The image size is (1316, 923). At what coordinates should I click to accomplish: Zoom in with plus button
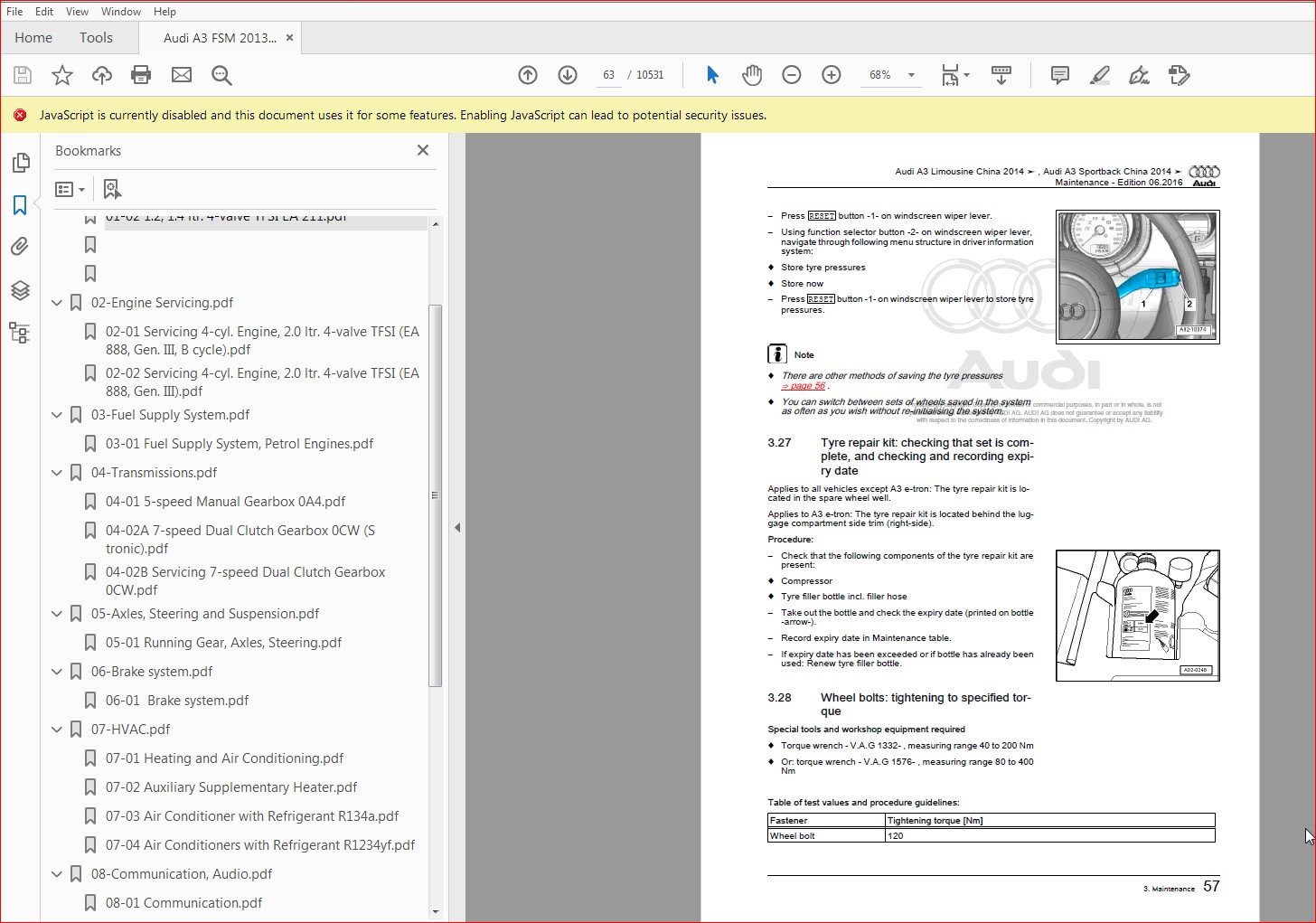(x=832, y=75)
